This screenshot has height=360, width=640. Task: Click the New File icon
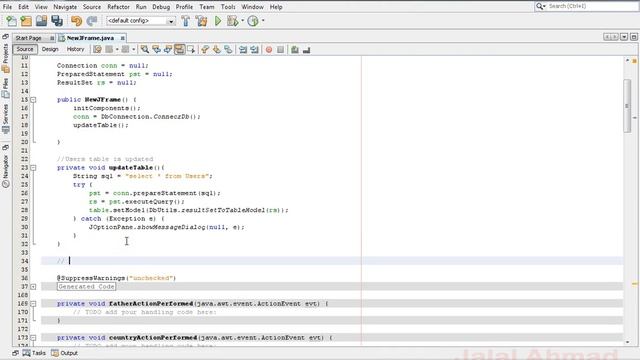pyautogui.click(x=11, y=21)
